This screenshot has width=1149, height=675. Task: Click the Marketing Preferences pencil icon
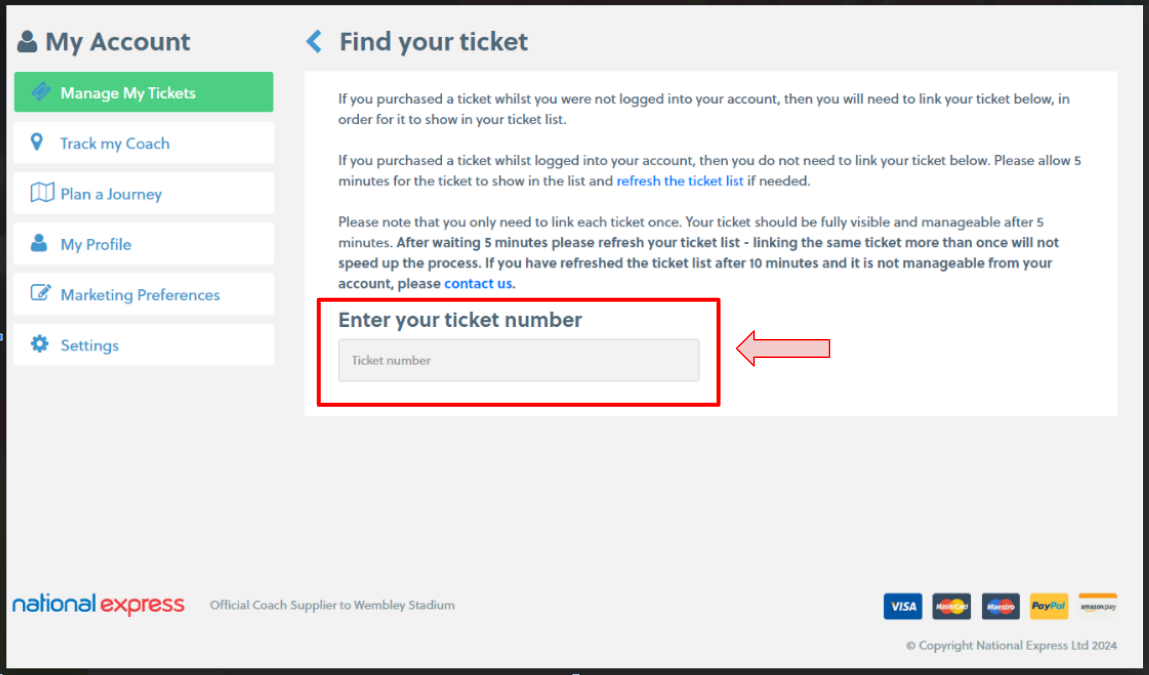[38, 294]
